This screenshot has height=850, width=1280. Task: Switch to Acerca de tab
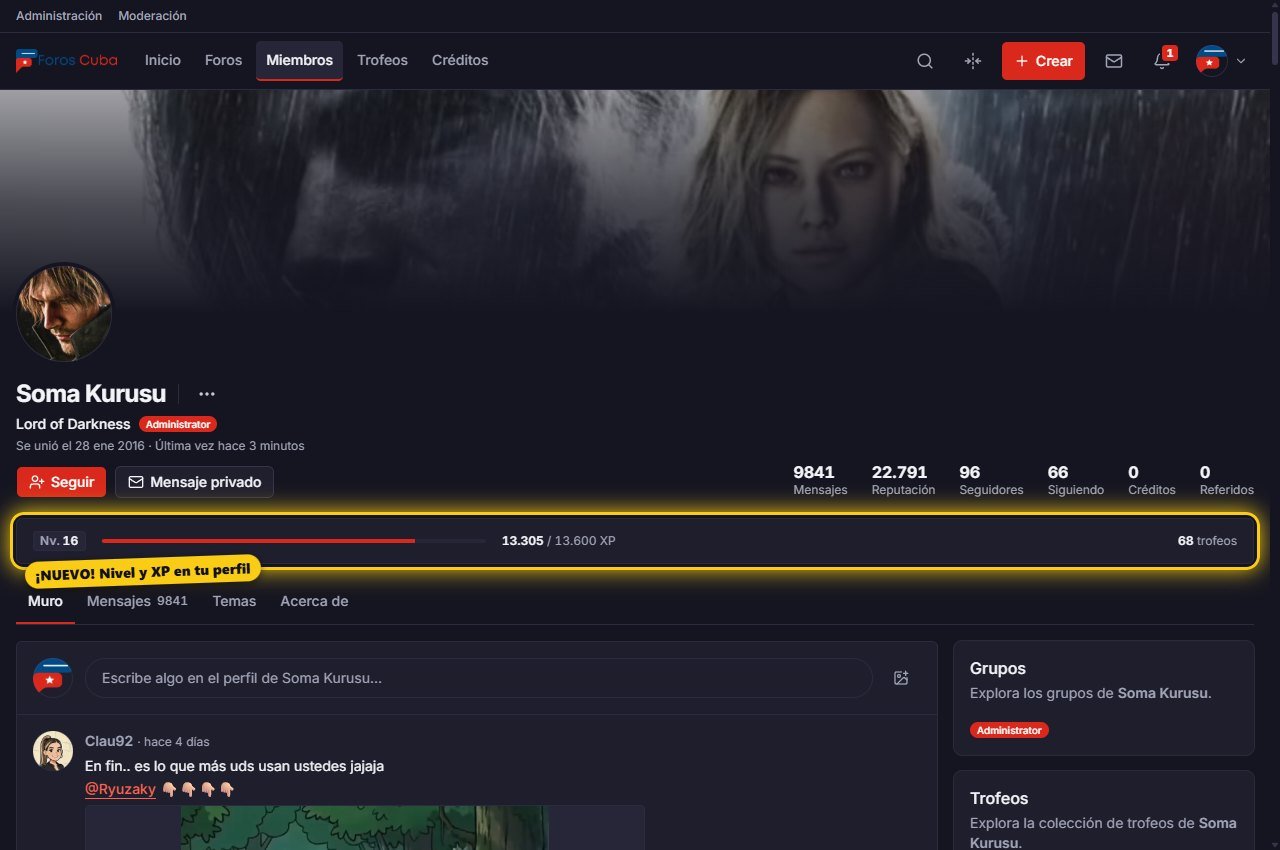coord(314,601)
